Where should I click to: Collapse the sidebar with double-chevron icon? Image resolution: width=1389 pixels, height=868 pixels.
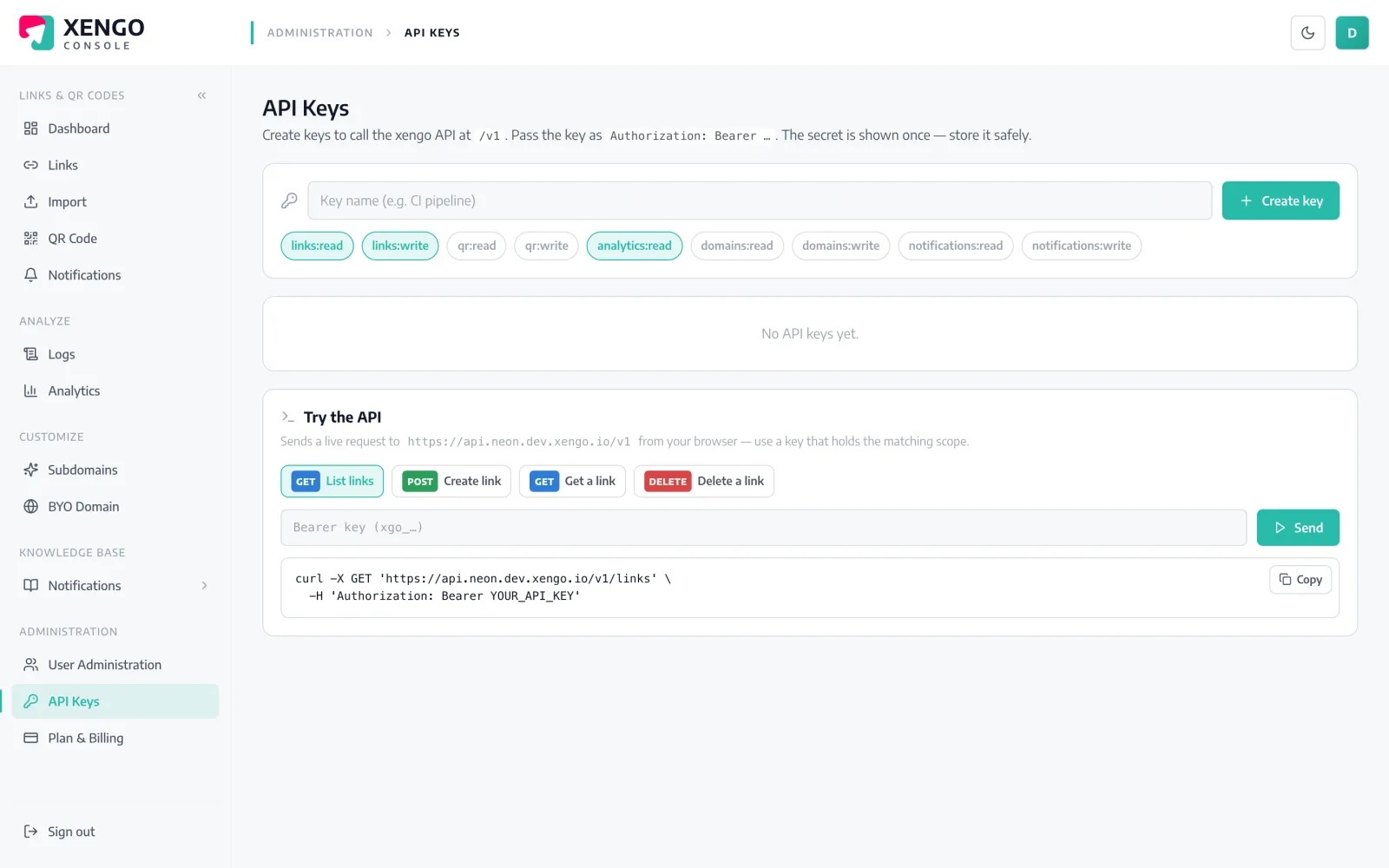point(201,95)
